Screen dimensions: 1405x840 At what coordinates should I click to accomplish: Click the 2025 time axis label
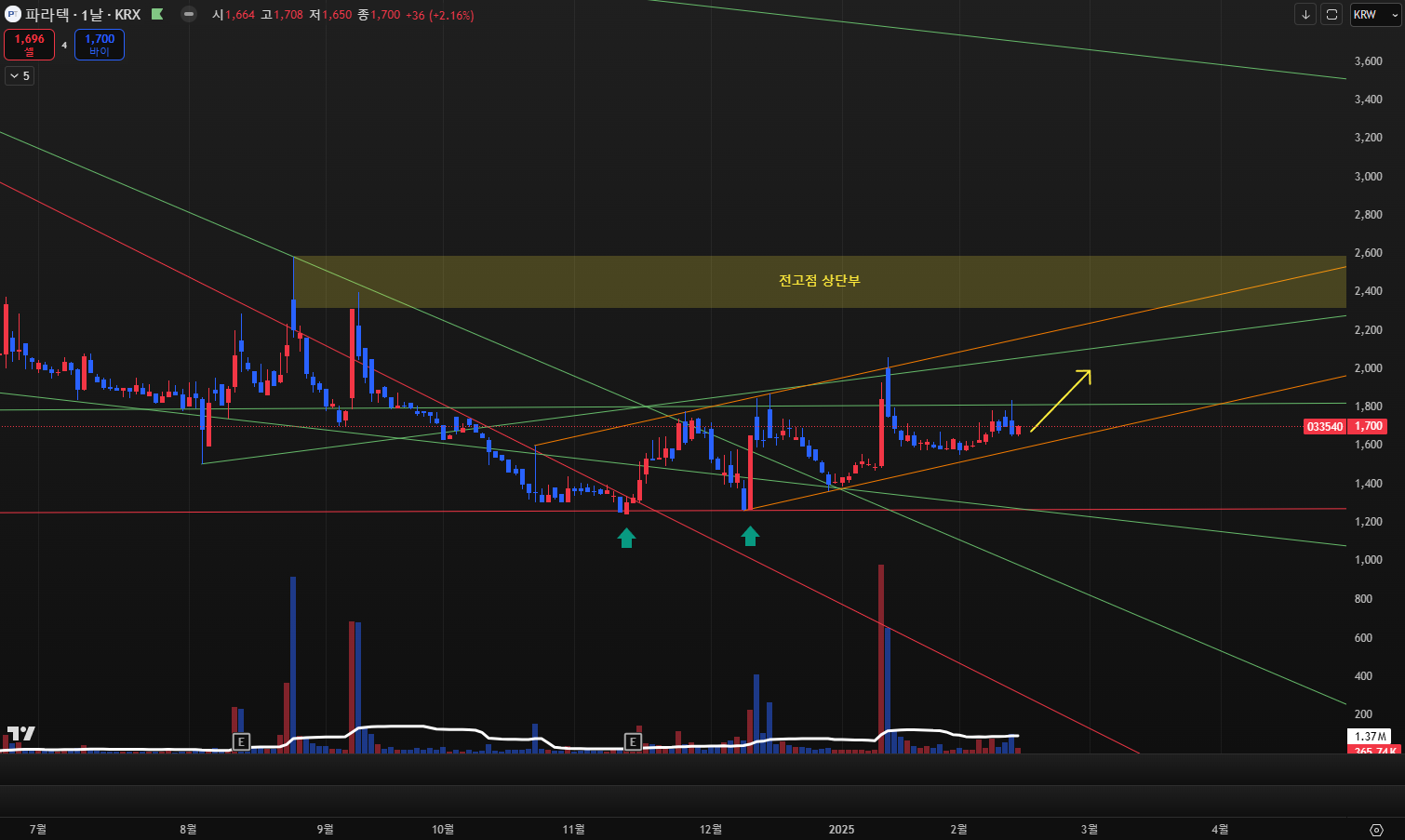click(841, 829)
